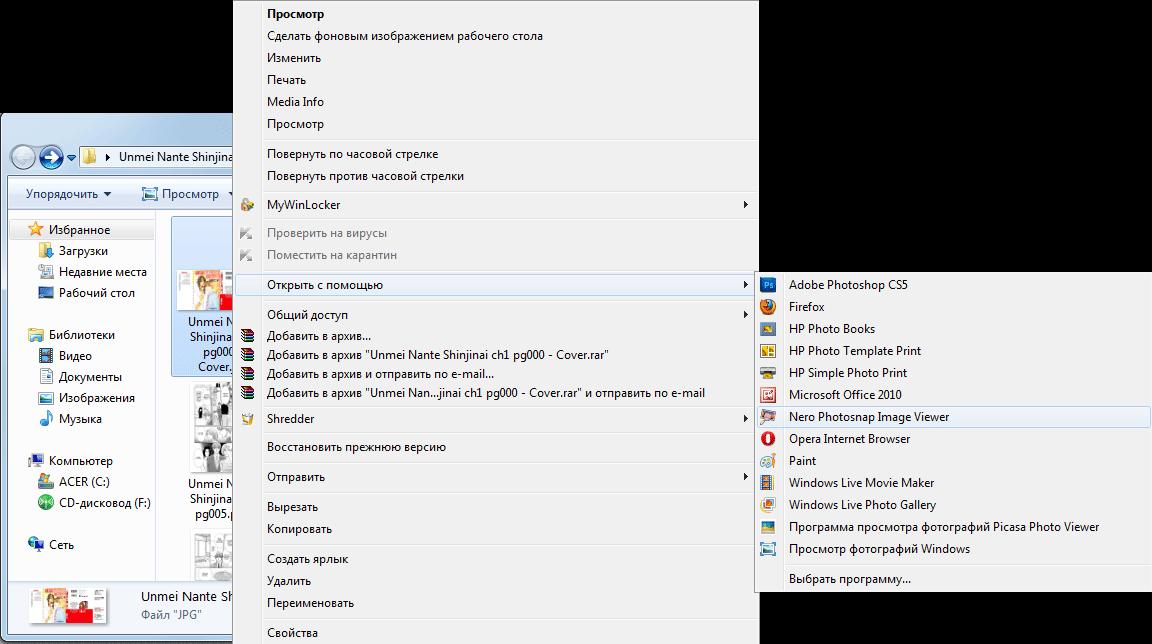Click the Сеть network icon
The image size is (1152, 644).
(35, 544)
